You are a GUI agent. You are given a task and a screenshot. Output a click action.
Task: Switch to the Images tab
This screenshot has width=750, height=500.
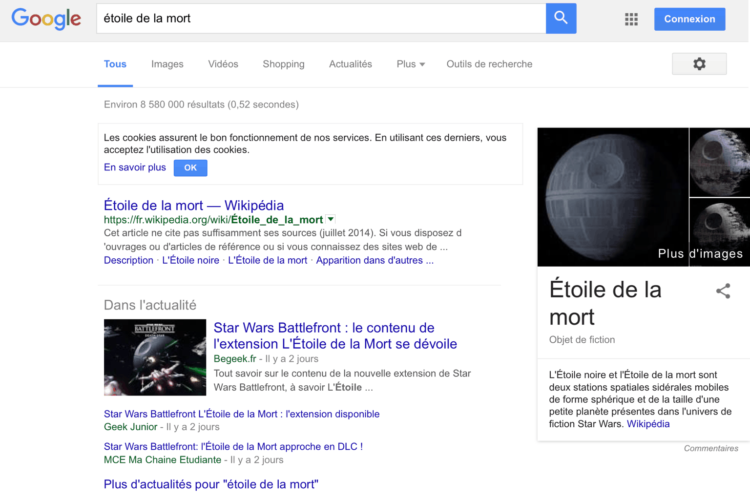pos(167,64)
